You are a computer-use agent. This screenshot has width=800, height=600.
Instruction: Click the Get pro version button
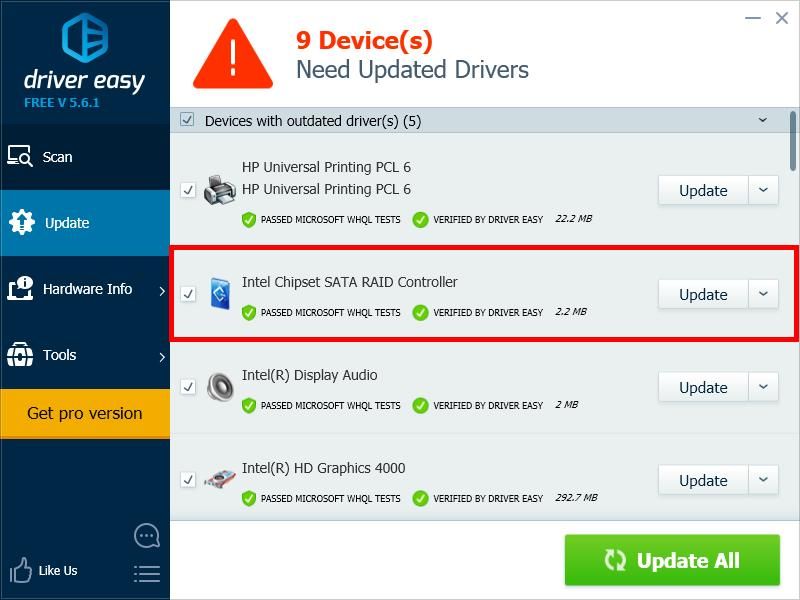[x=85, y=413]
